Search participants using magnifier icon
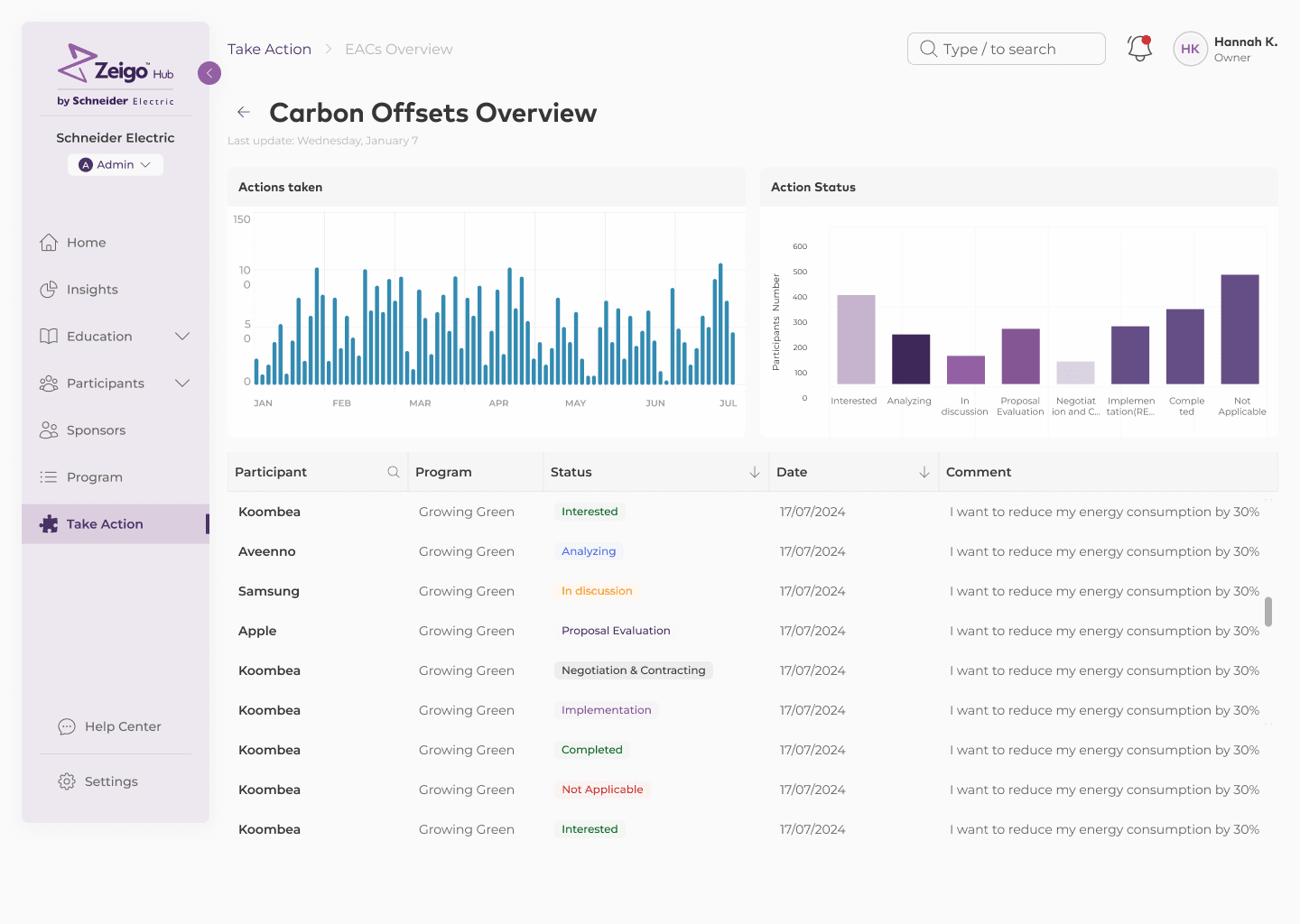This screenshot has width=1300, height=924. 394,472
